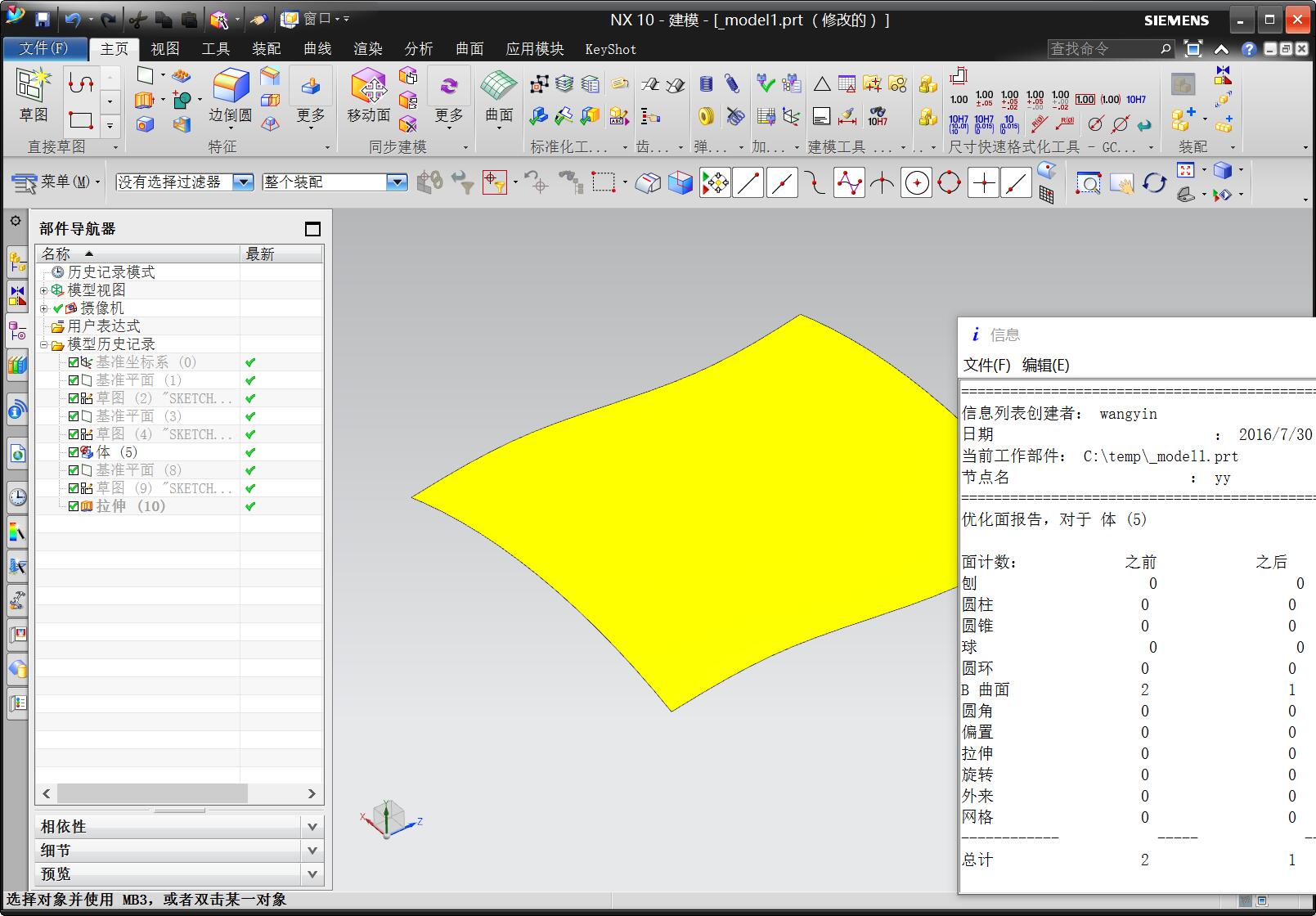Collapse the 预览 section in navigator
Screen dimensions: 1316x916
(312, 874)
